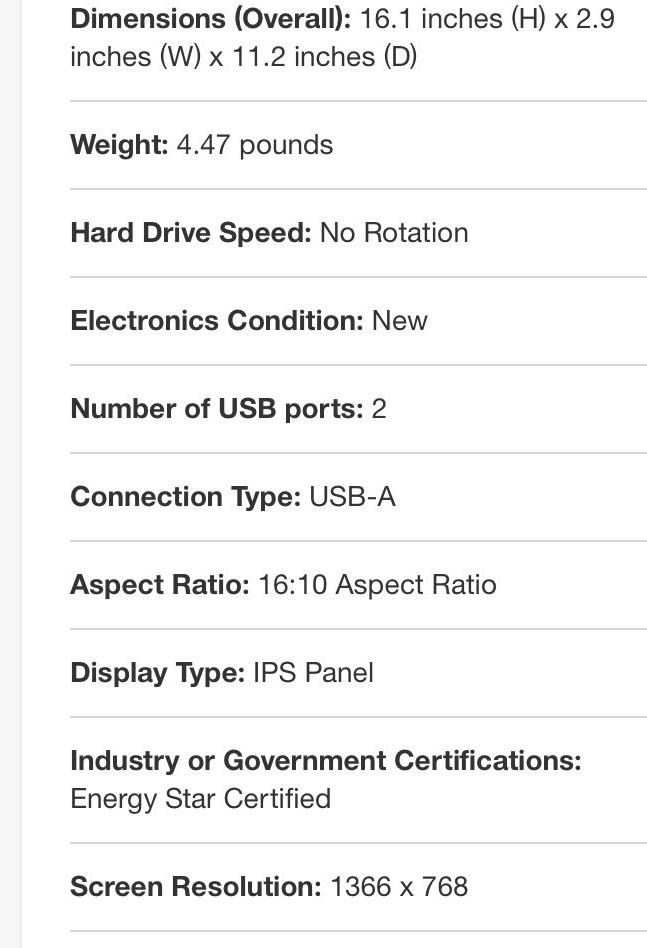
Task: Click the 1366 x 768 resolution value
Action: [x=399, y=887]
